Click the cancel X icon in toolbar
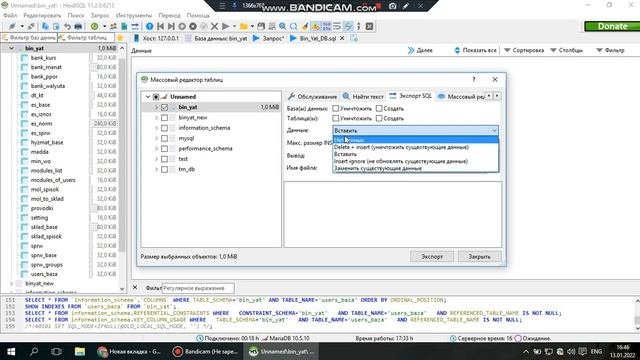This screenshot has height=360, width=640. pyautogui.click(x=214, y=26)
